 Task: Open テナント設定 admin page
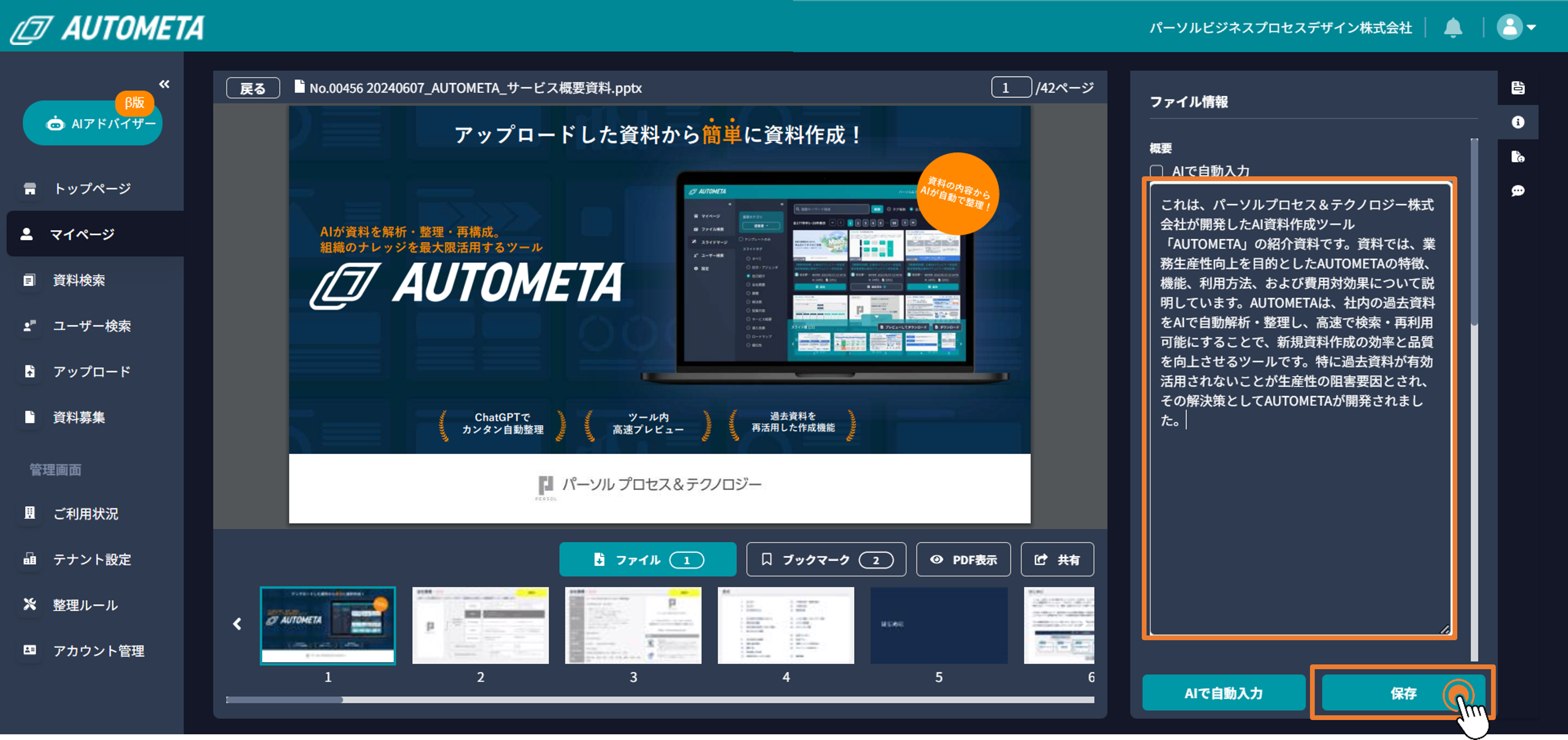(91, 559)
